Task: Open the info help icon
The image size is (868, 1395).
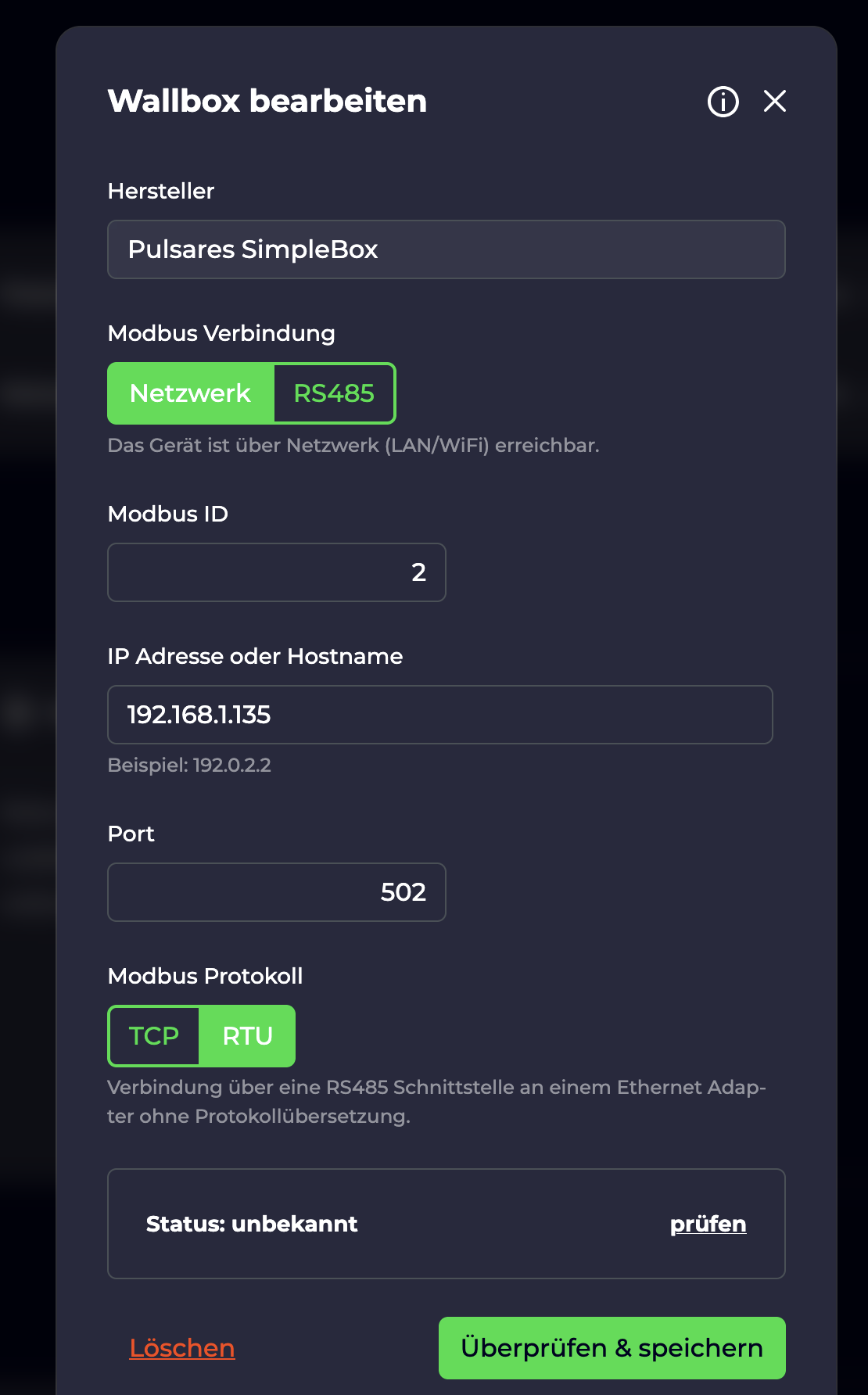Action: click(x=723, y=102)
